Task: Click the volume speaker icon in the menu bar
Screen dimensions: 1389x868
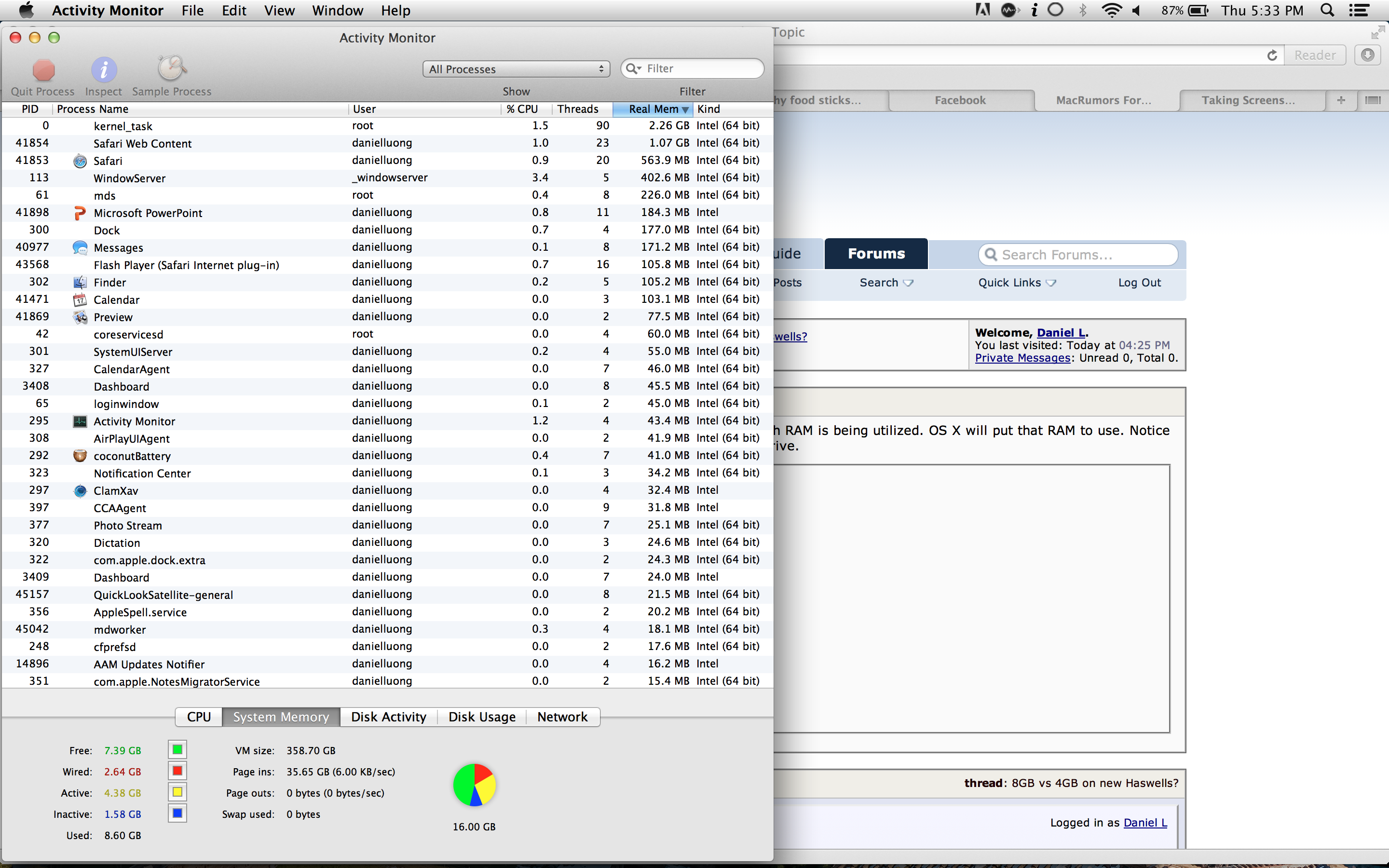Action: point(1136,10)
